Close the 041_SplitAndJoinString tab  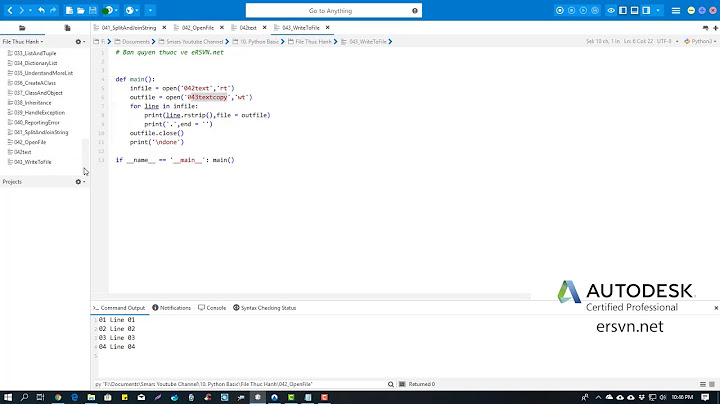point(164,28)
